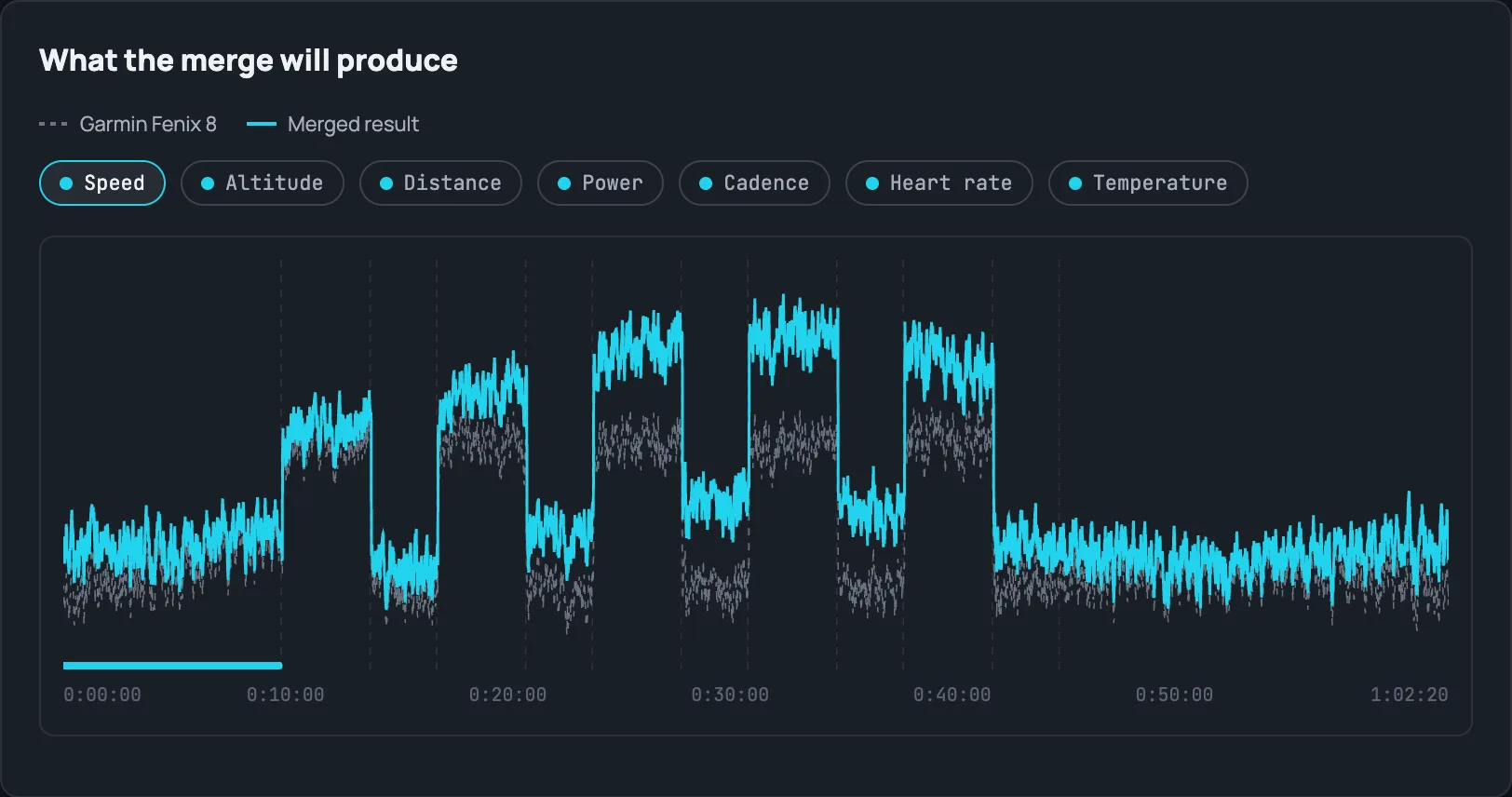The image size is (1512, 797).
Task: Click the 0:20:00 time axis label
Action: [x=507, y=695]
